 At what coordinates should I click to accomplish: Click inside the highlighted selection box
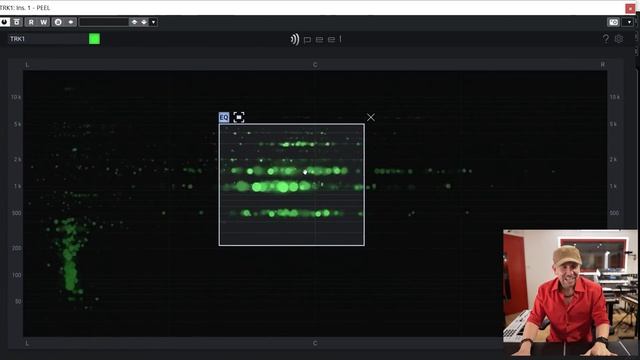[x=291, y=184]
